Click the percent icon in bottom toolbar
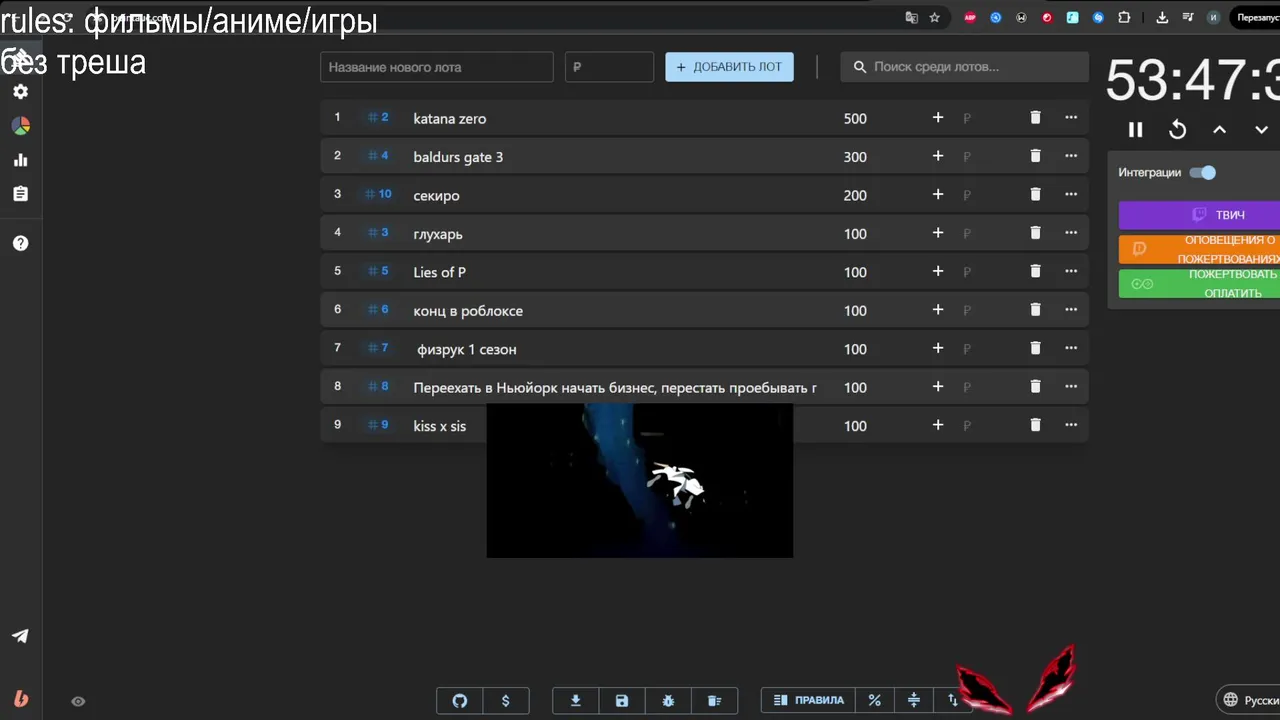 point(874,700)
